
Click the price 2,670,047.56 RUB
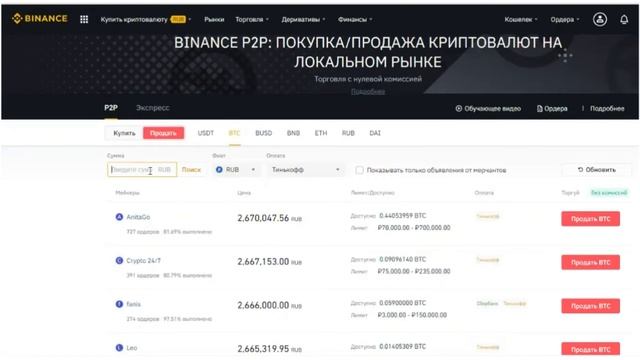pyautogui.click(x=269, y=218)
